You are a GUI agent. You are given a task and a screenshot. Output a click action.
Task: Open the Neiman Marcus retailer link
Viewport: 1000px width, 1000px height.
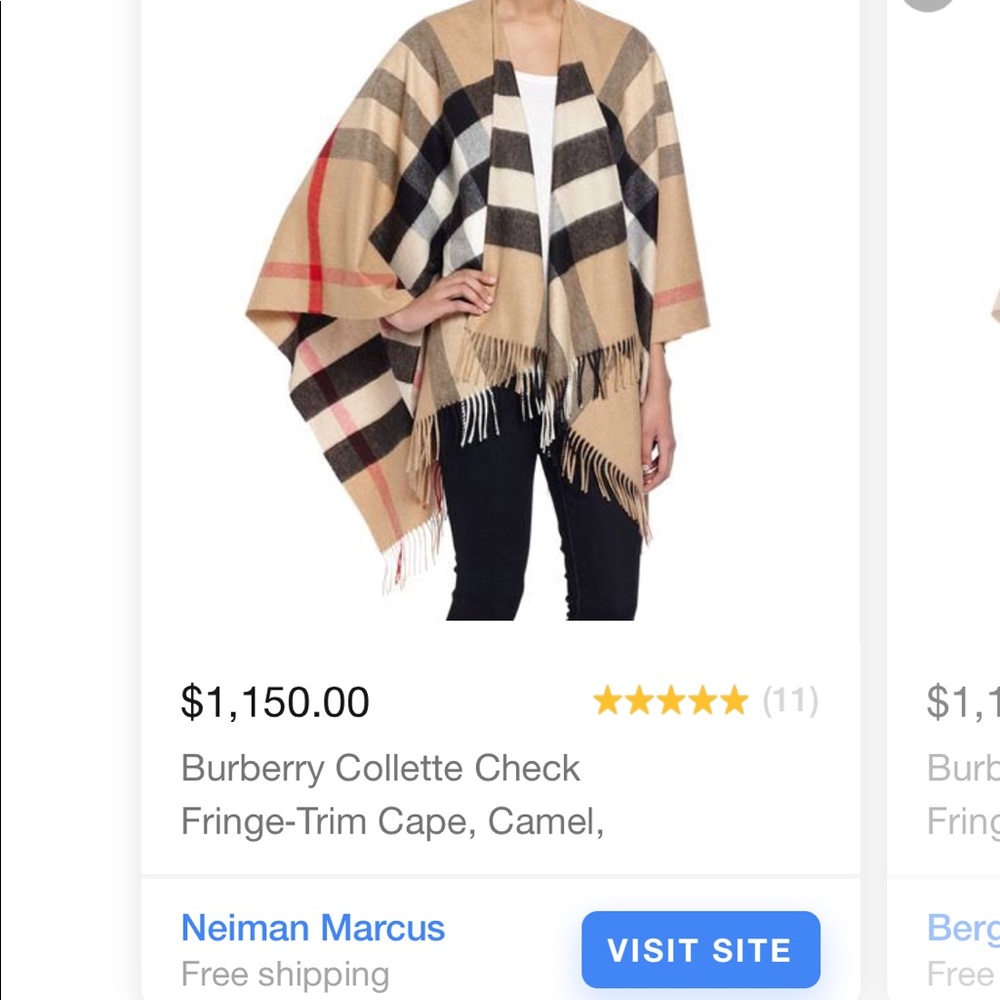point(313,929)
